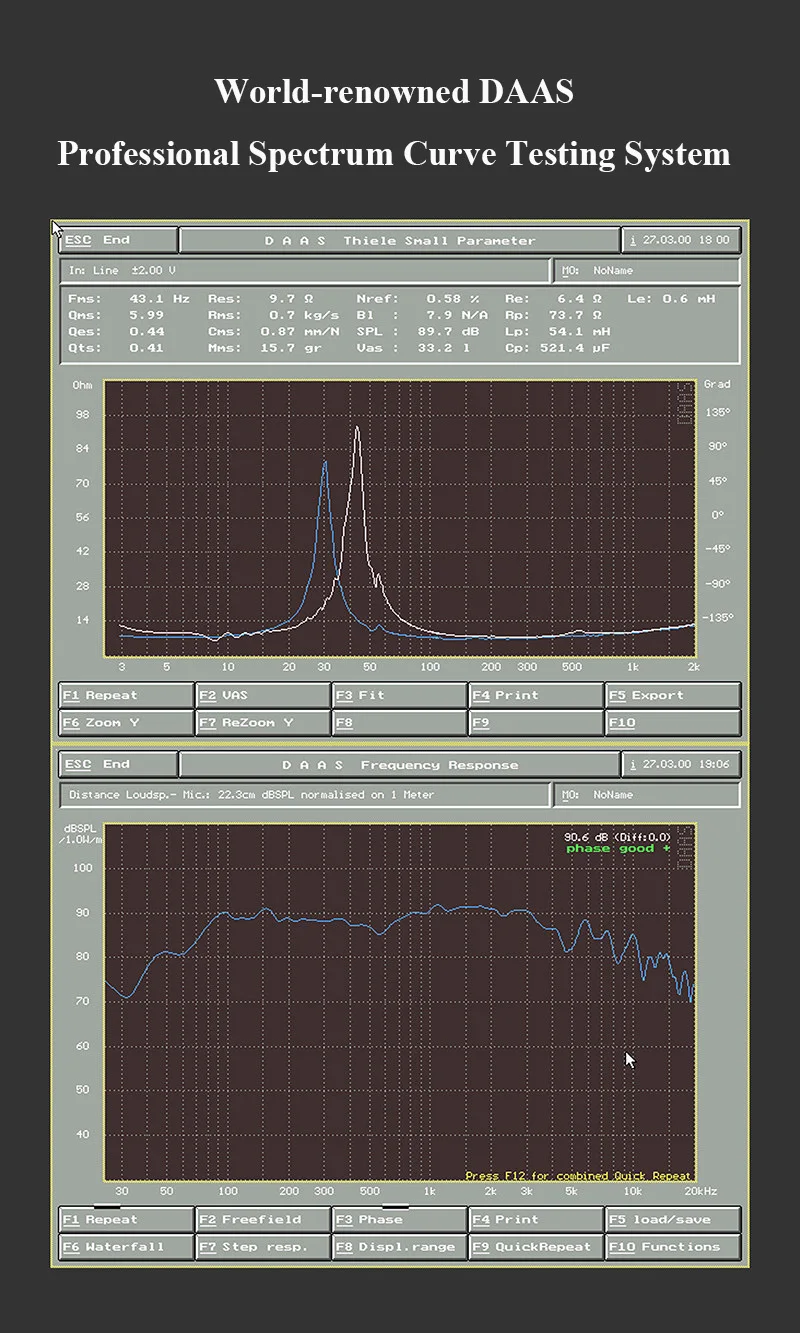Click 'MO: NoName' field in Frequency Response window

pos(647,795)
